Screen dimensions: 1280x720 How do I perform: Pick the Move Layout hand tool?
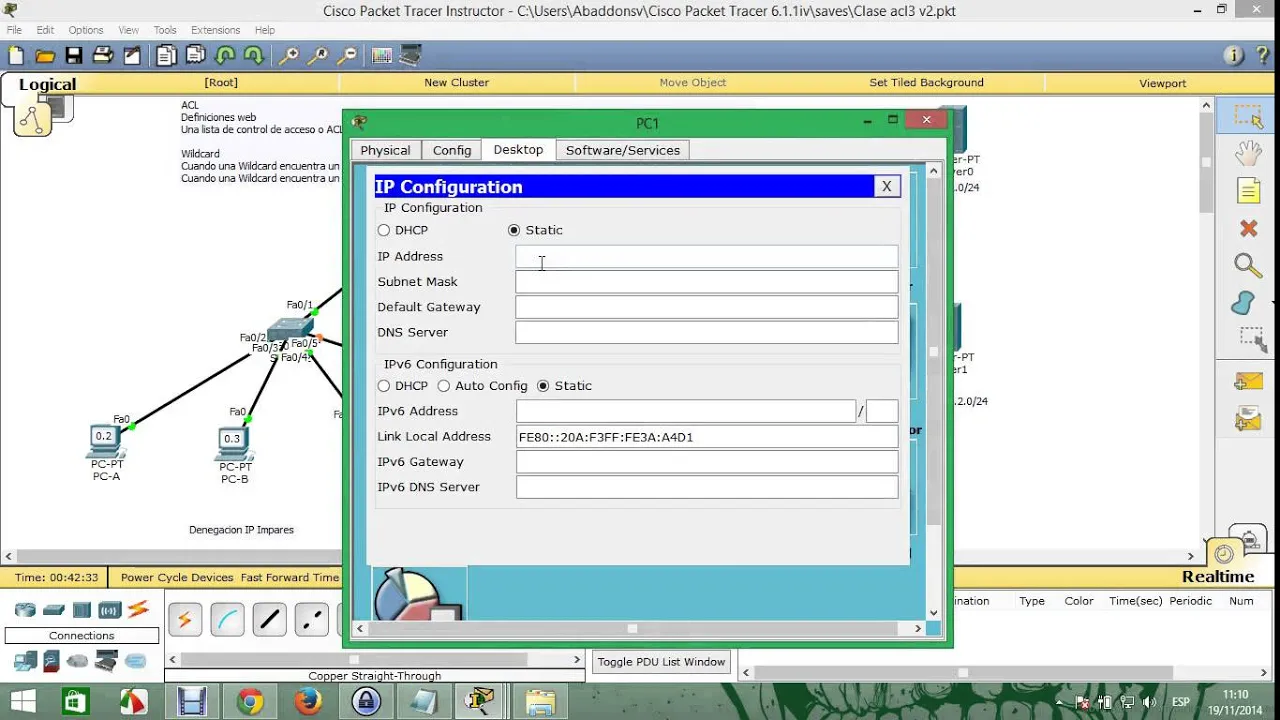[1248, 153]
